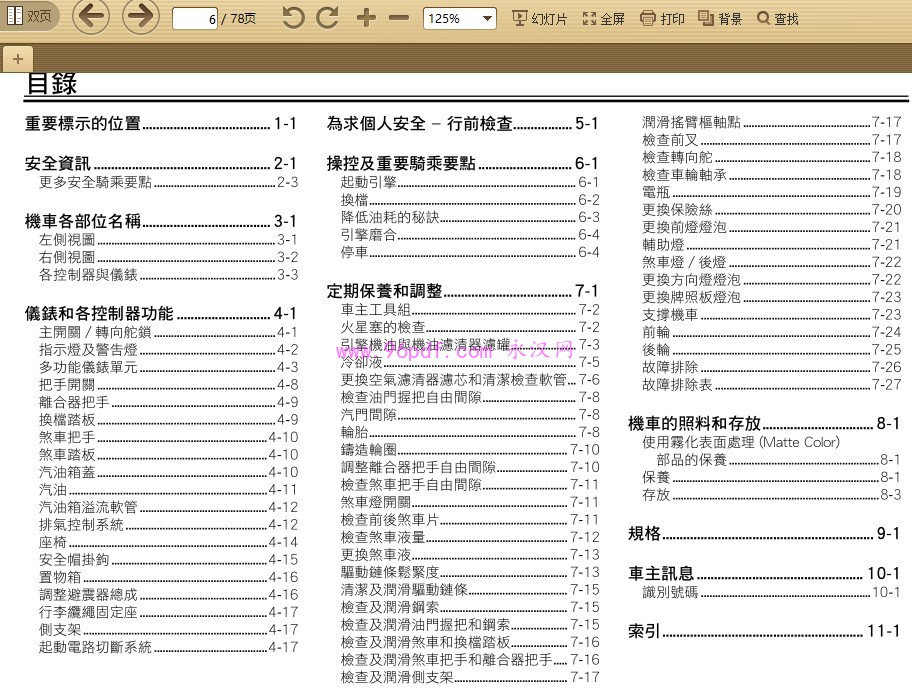This screenshot has height=695, width=912.
Task: Rotate the page clockwise
Action: [x=327, y=16]
